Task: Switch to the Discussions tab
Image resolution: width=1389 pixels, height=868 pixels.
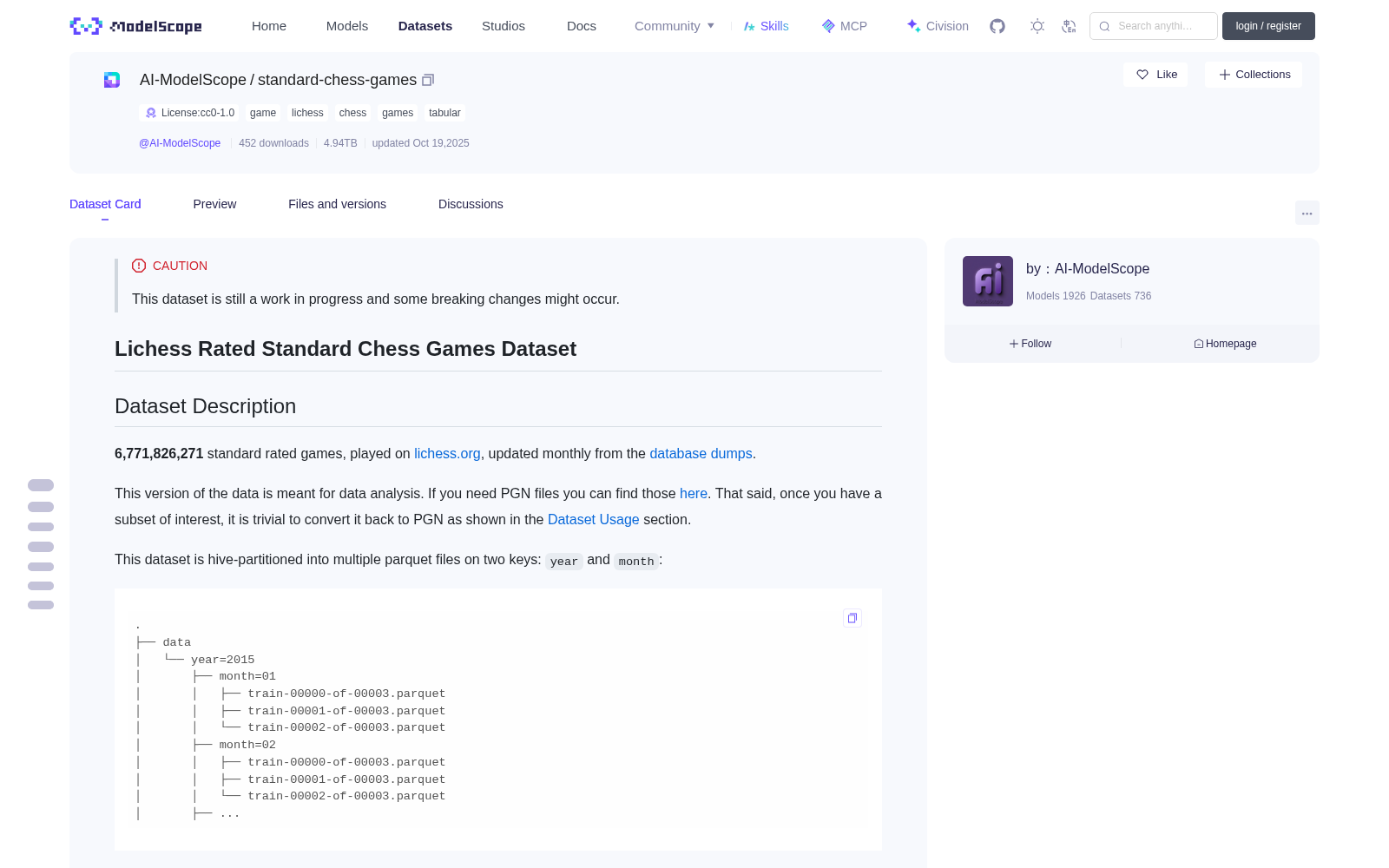Action: point(471,204)
